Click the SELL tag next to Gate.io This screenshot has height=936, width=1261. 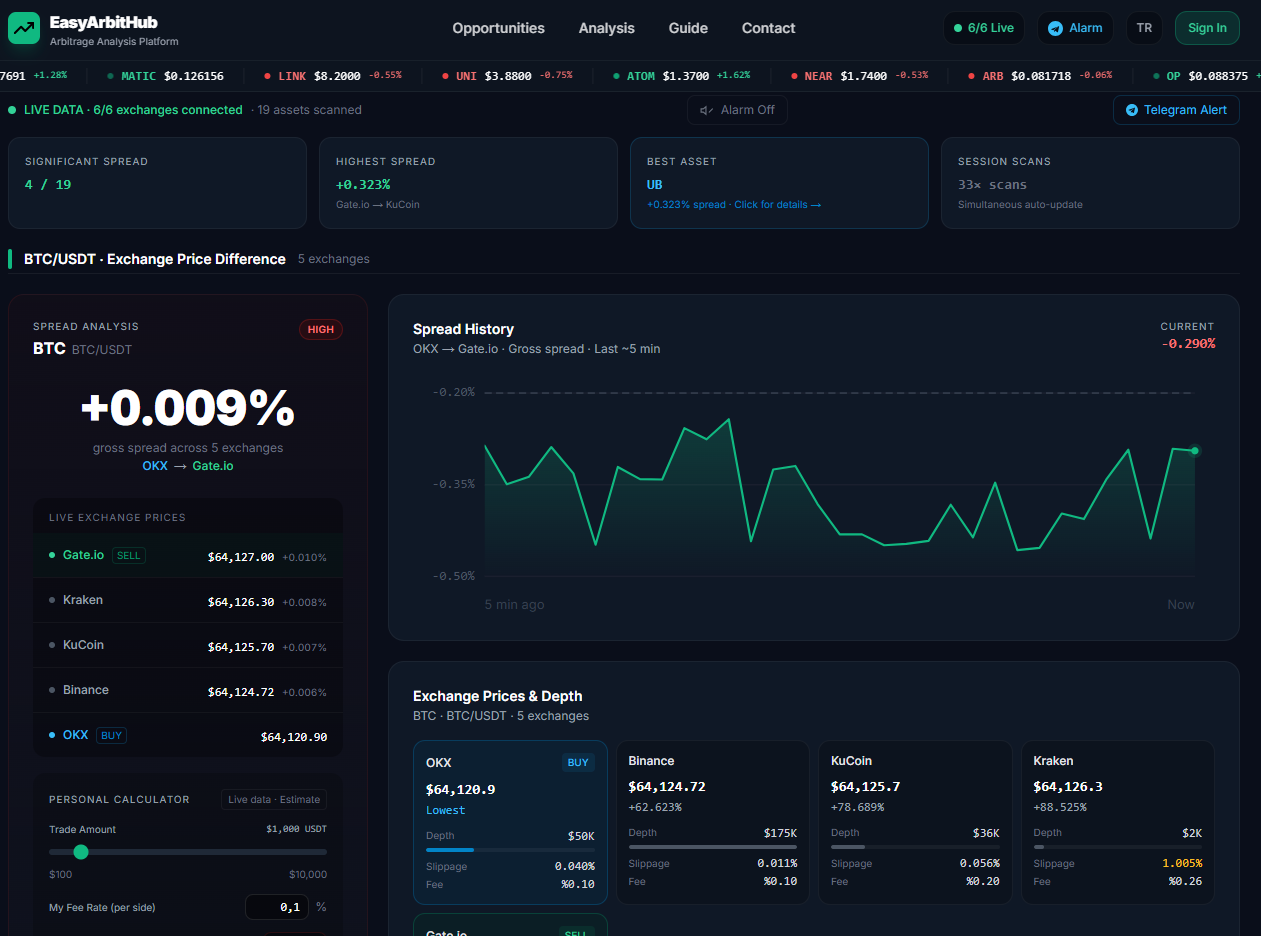pos(128,555)
